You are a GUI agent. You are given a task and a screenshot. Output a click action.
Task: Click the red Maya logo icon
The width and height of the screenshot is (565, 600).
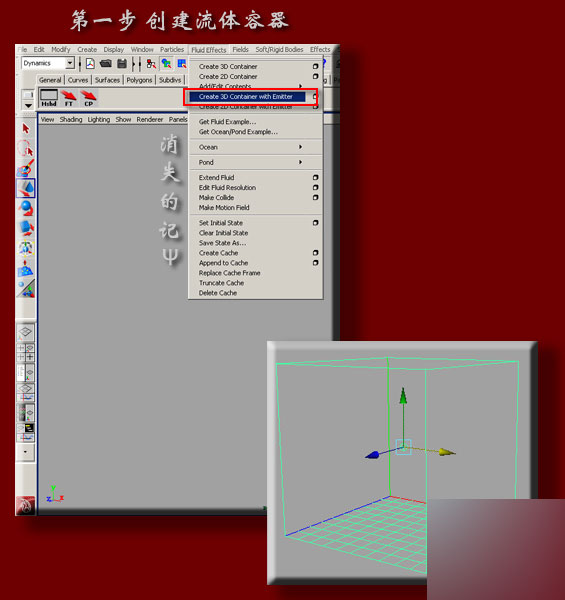pyautogui.click(x=25, y=505)
